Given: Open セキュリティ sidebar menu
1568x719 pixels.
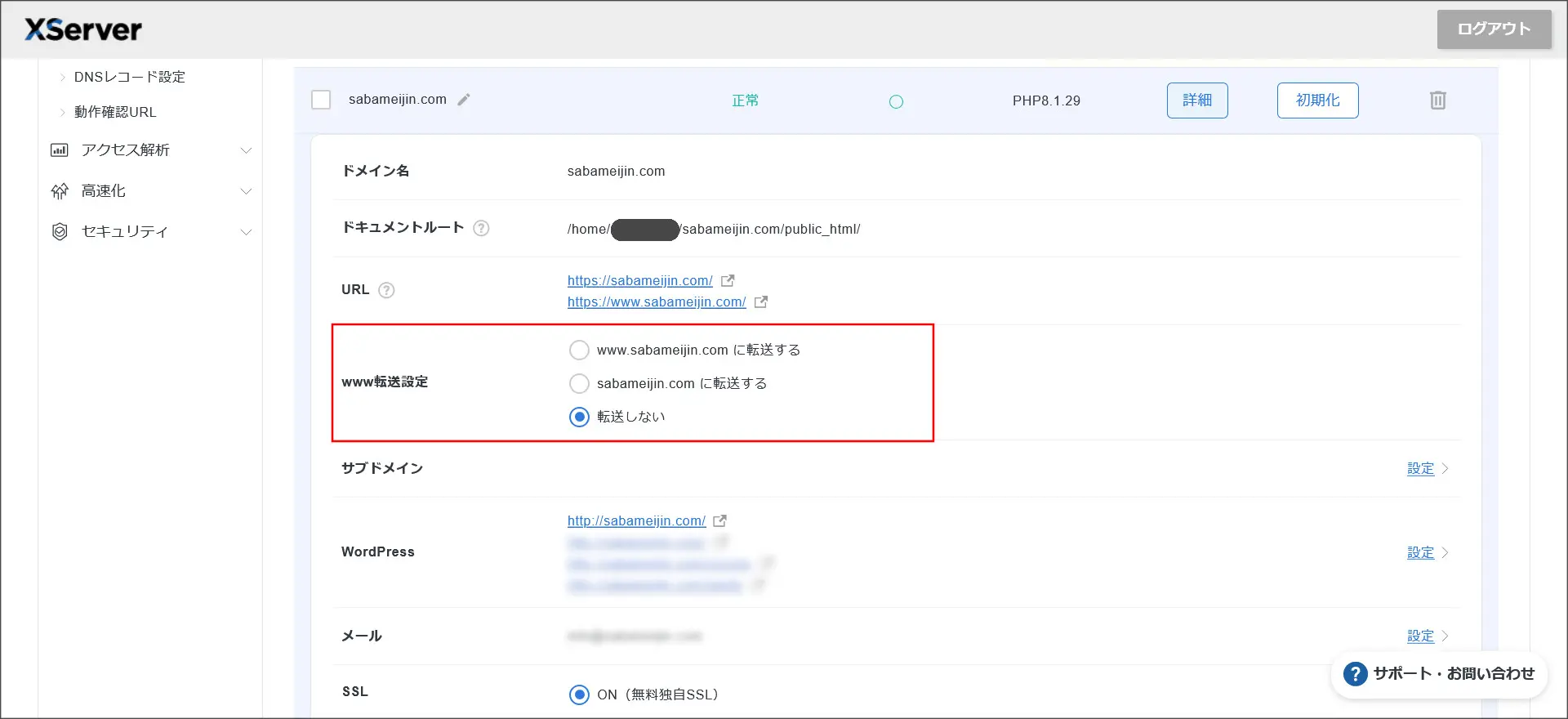Looking at the screenshot, I should tap(151, 232).
